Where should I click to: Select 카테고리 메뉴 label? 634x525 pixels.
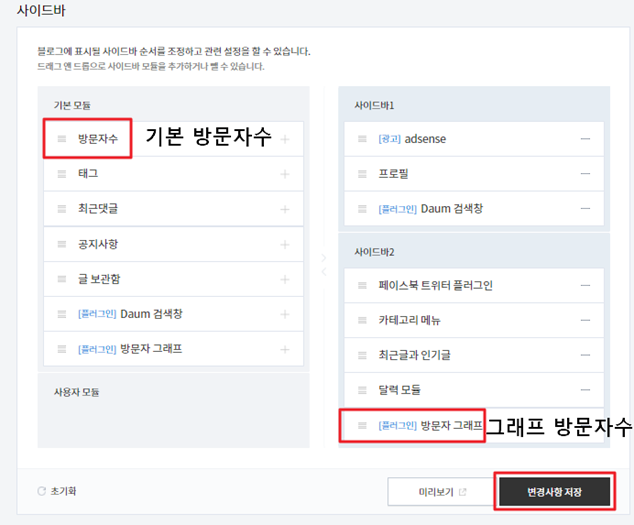point(409,320)
